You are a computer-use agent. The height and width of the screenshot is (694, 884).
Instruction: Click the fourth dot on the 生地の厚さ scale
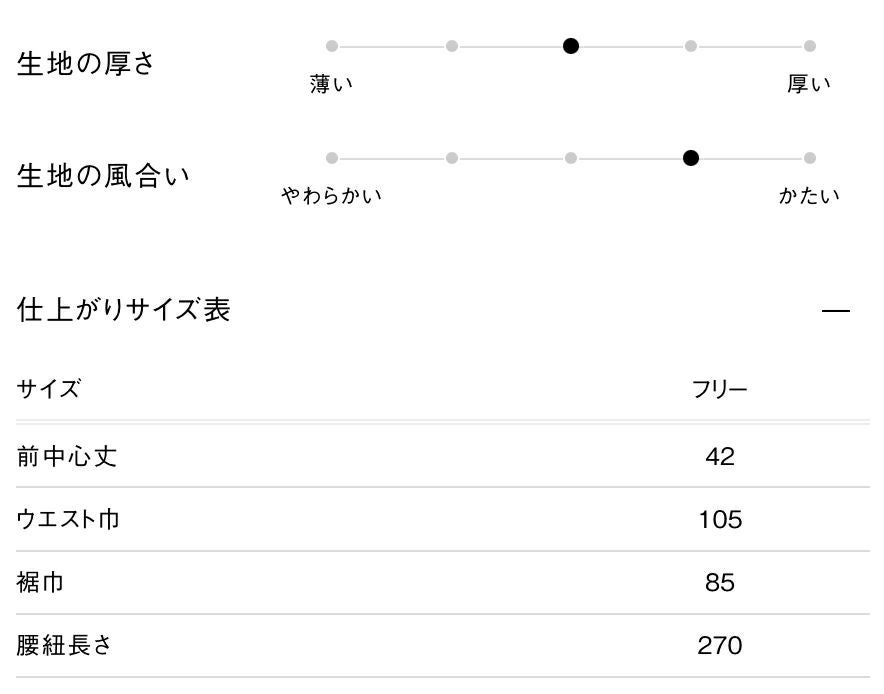click(691, 46)
